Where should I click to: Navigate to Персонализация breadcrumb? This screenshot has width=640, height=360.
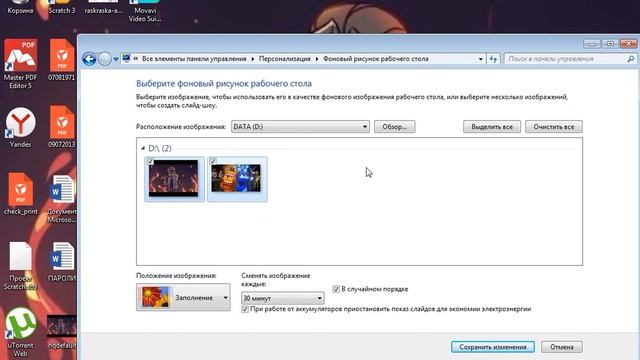pyautogui.click(x=284, y=59)
